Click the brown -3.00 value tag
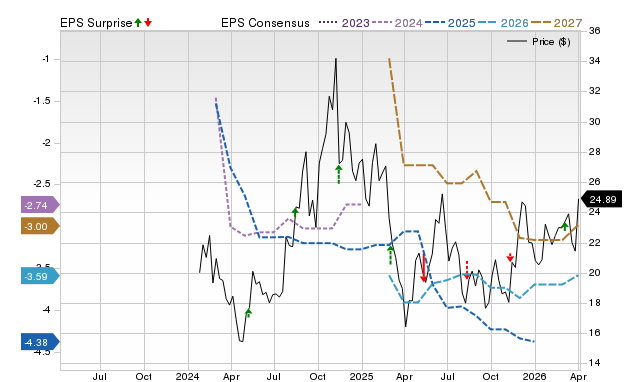The height and width of the screenshot is (382, 640). tap(40, 226)
